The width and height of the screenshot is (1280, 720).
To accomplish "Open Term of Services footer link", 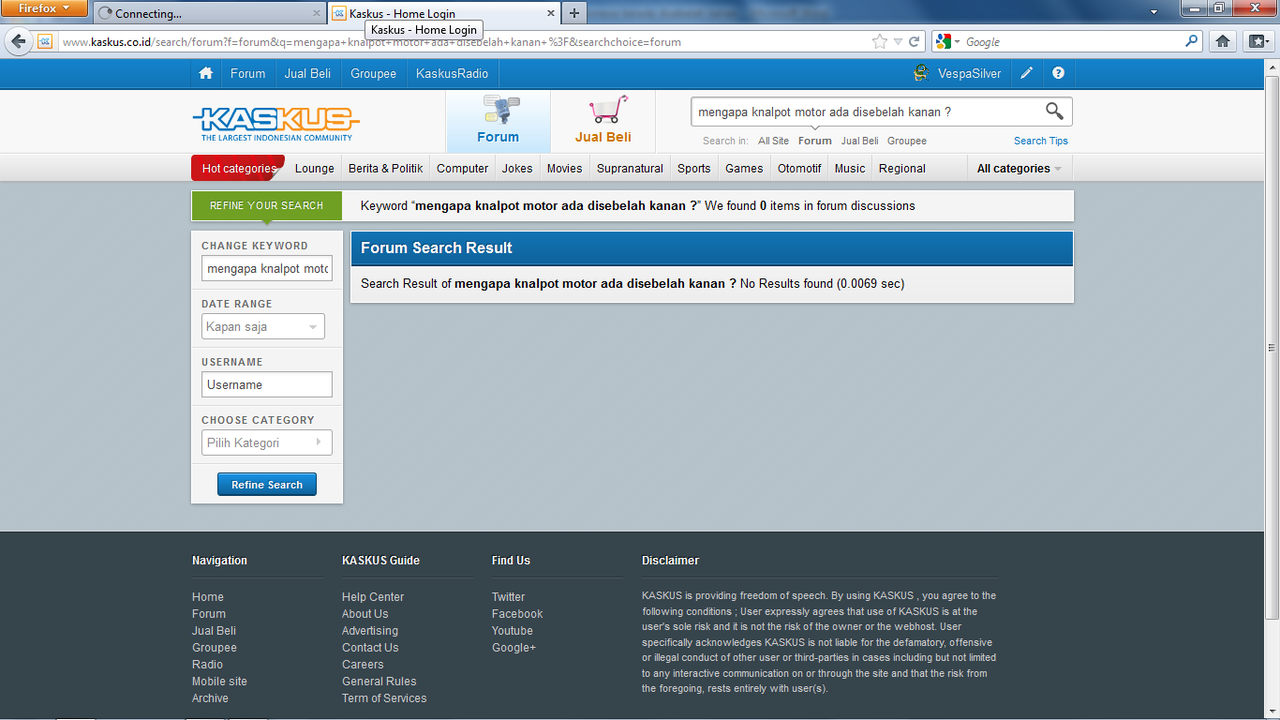I will click(384, 698).
